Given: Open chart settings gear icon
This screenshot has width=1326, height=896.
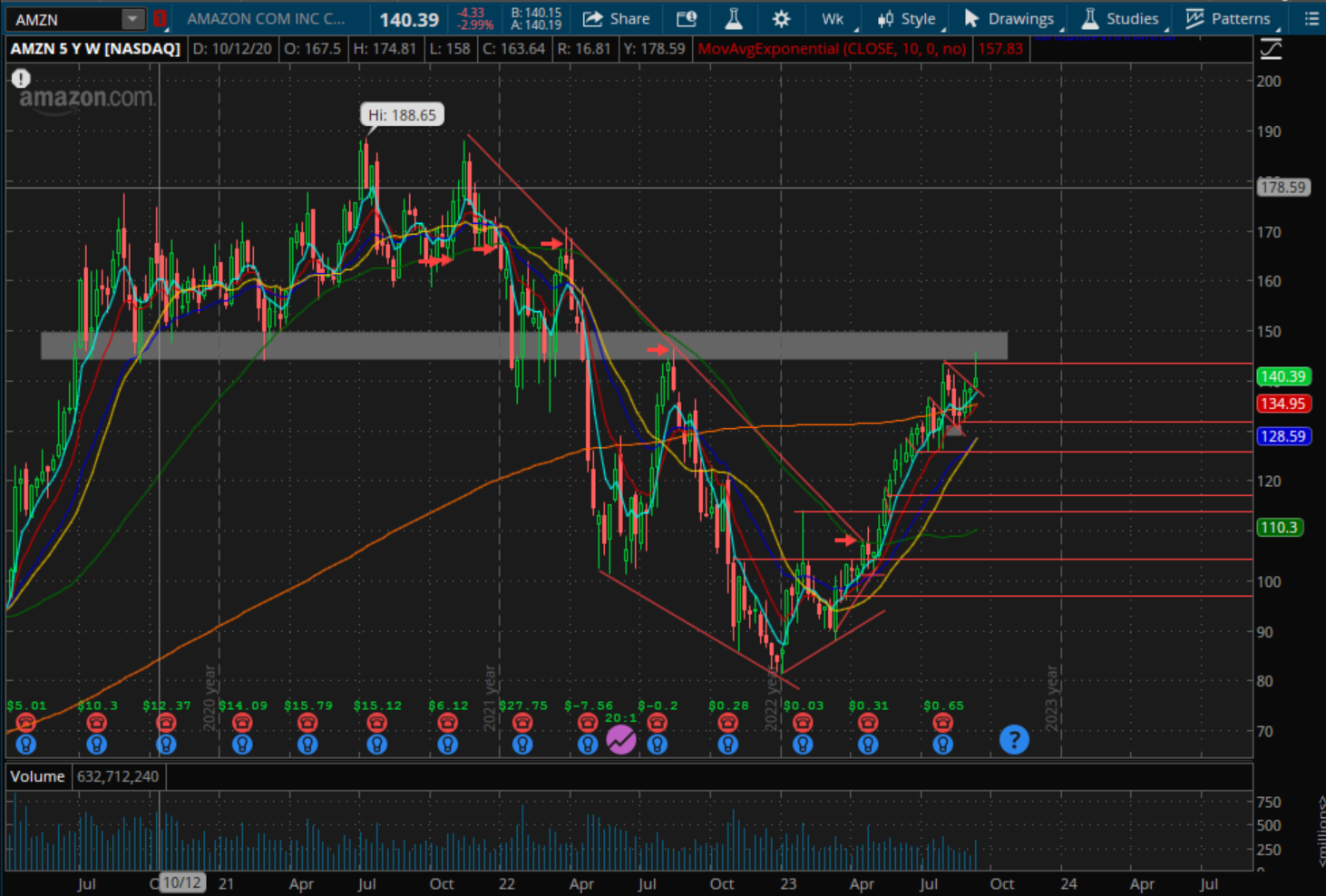Looking at the screenshot, I should pyautogui.click(x=781, y=18).
